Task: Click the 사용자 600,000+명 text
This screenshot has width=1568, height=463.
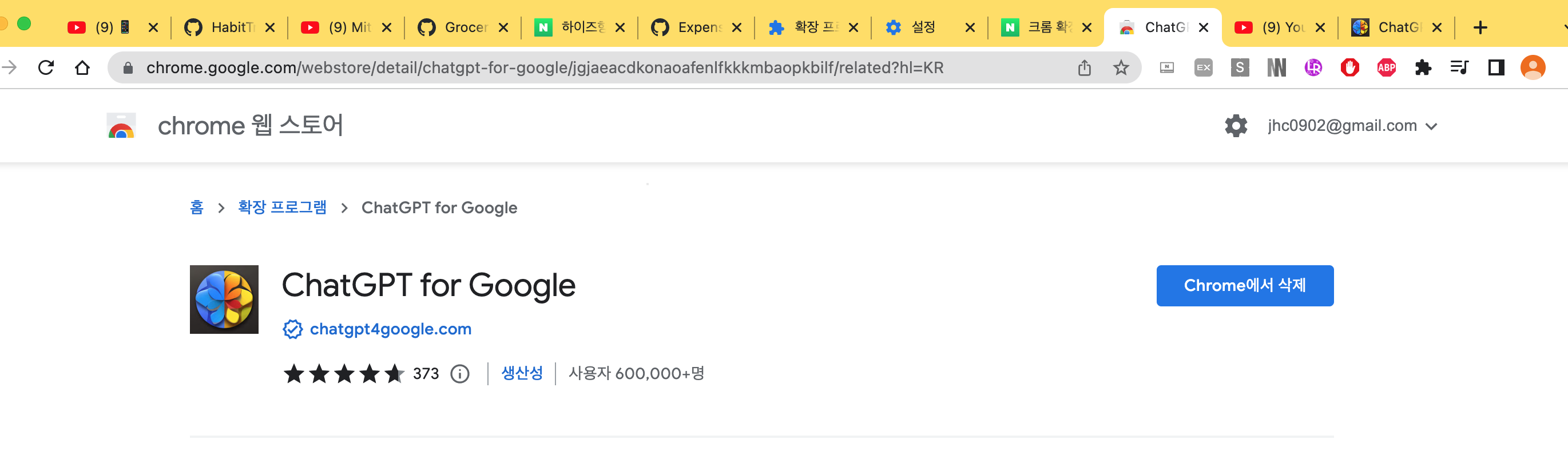Action: [636, 374]
